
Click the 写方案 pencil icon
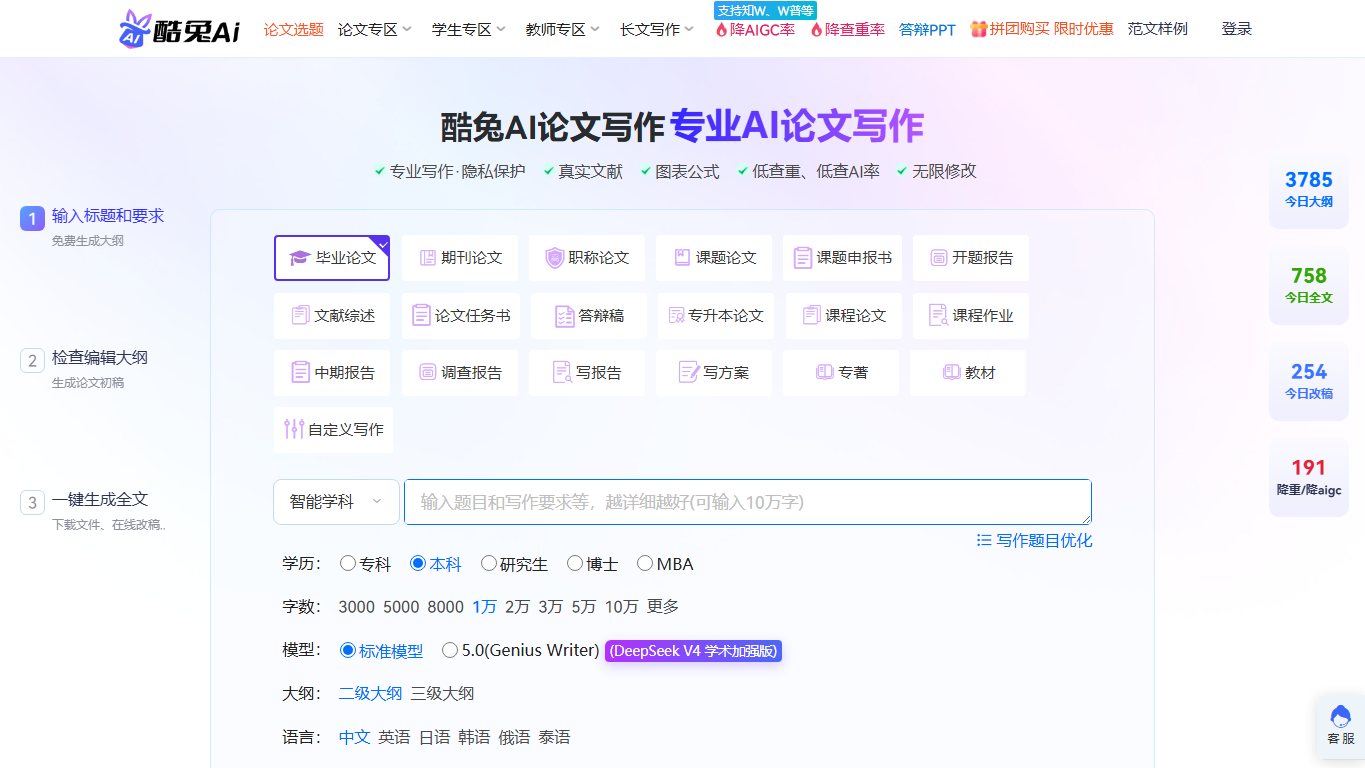[x=689, y=372]
